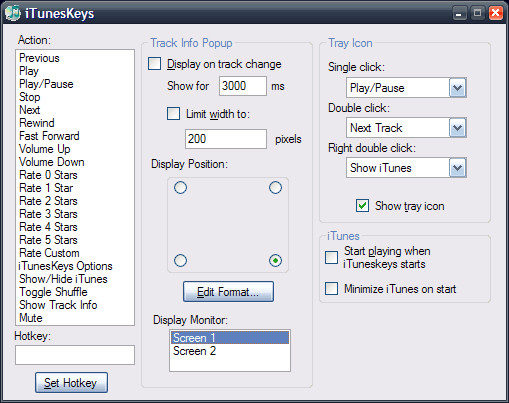
Task: Select the Rate 5 Stars action
Action: coord(75,240)
